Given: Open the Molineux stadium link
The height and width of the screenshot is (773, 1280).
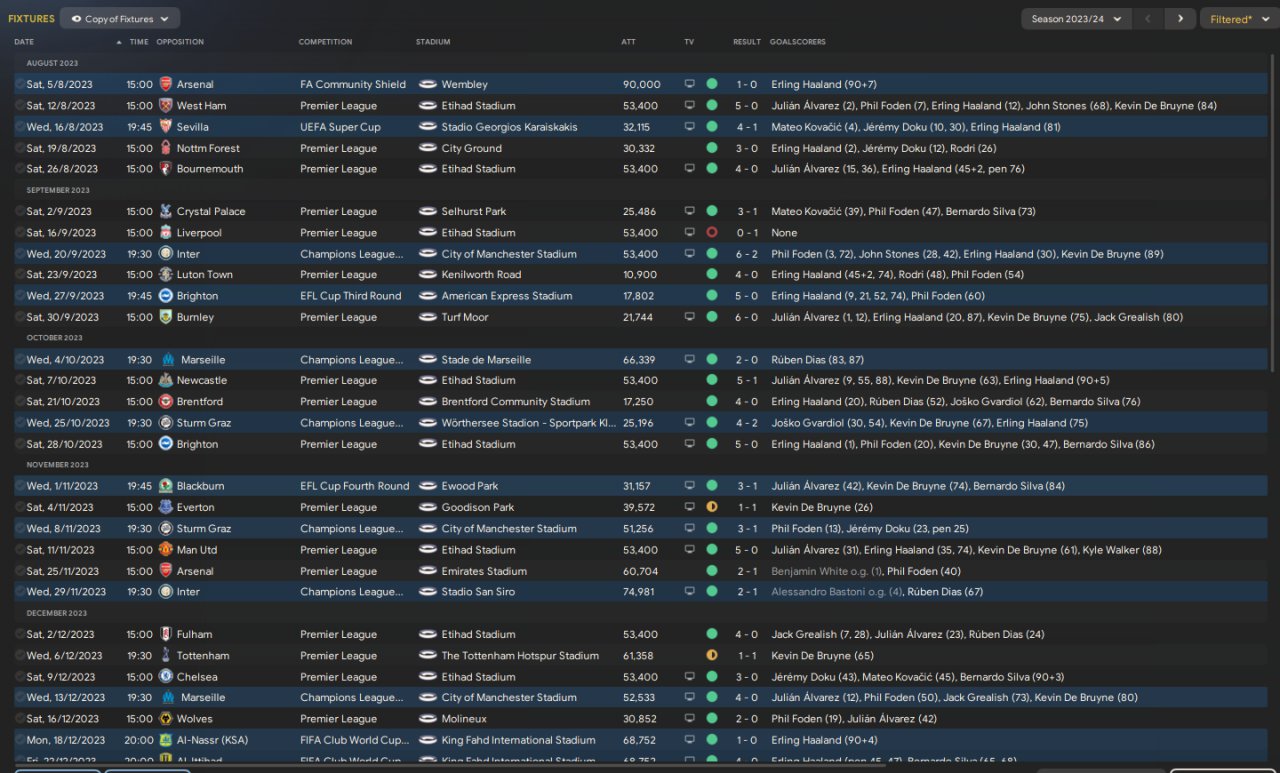Looking at the screenshot, I should (464, 719).
